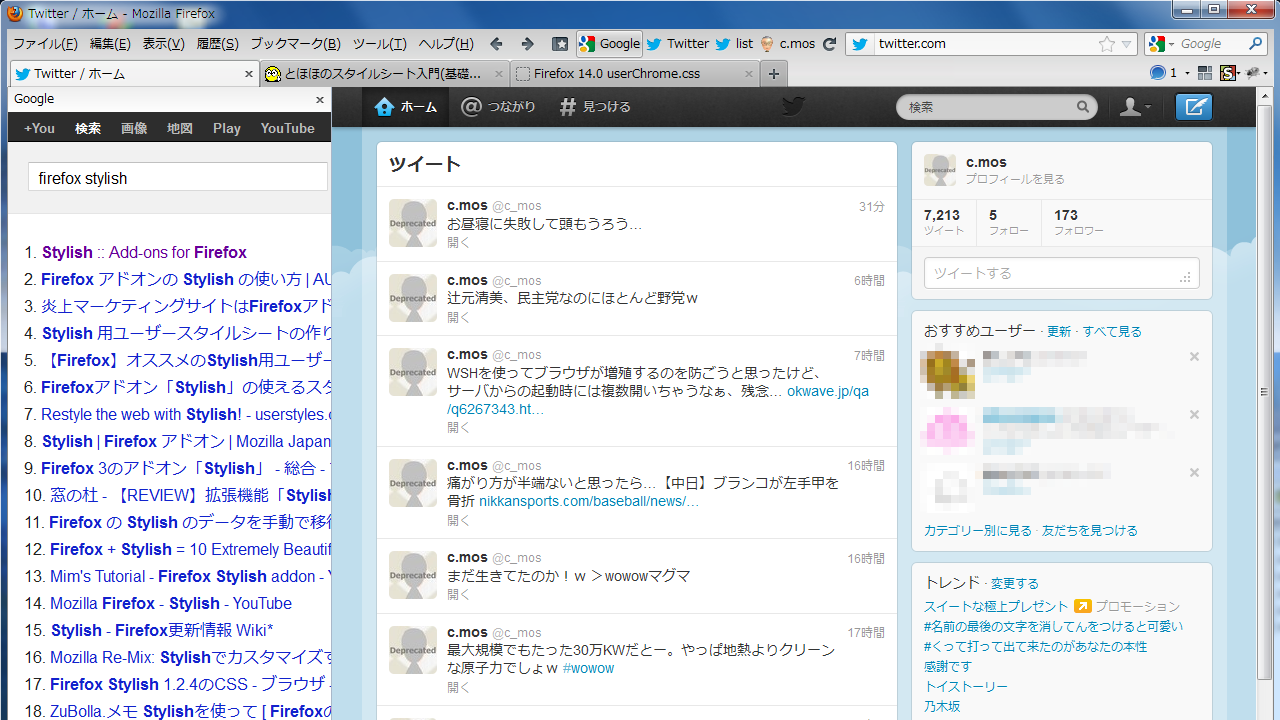Close the Twitter / ホーム tab
Image resolution: width=1280 pixels, height=720 pixels.
point(249,74)
